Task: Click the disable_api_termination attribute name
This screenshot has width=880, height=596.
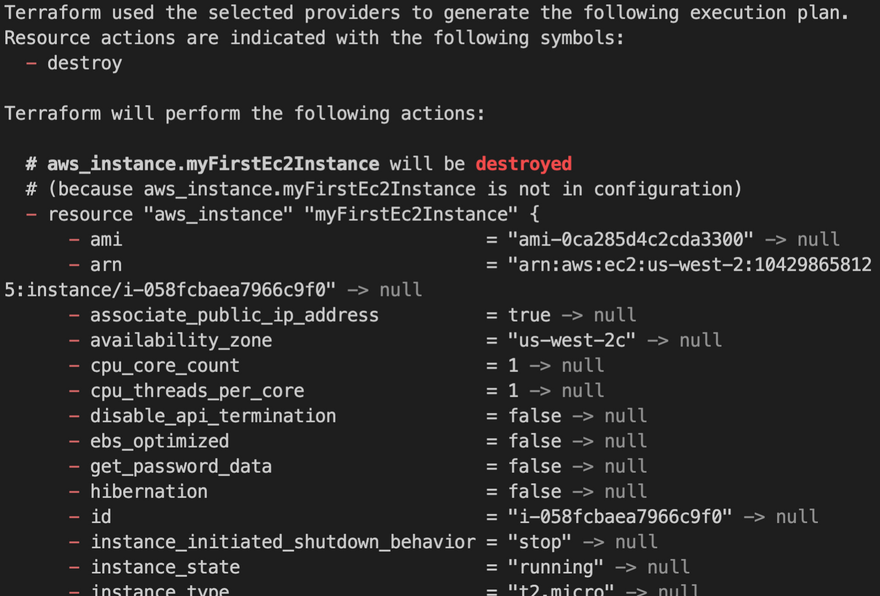Action: click(213, 416)
